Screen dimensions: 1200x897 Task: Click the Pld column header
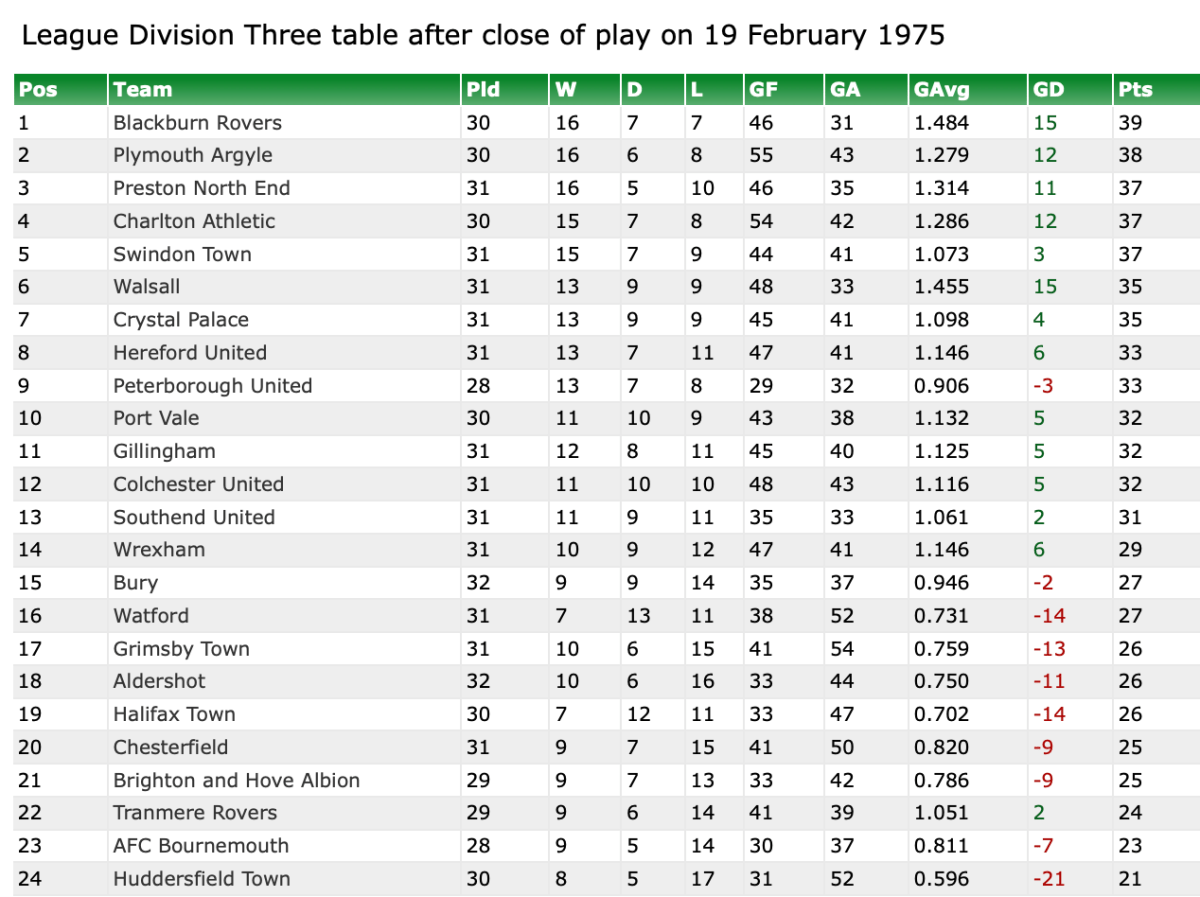[483, 90]
